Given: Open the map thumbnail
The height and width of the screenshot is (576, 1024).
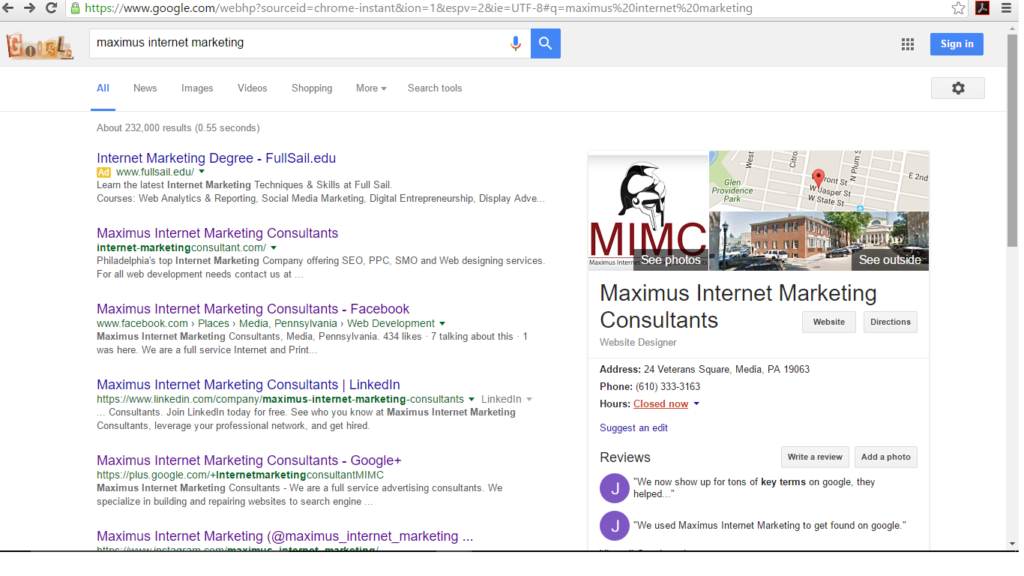Looking at the screenshot, I should (819, 181).
